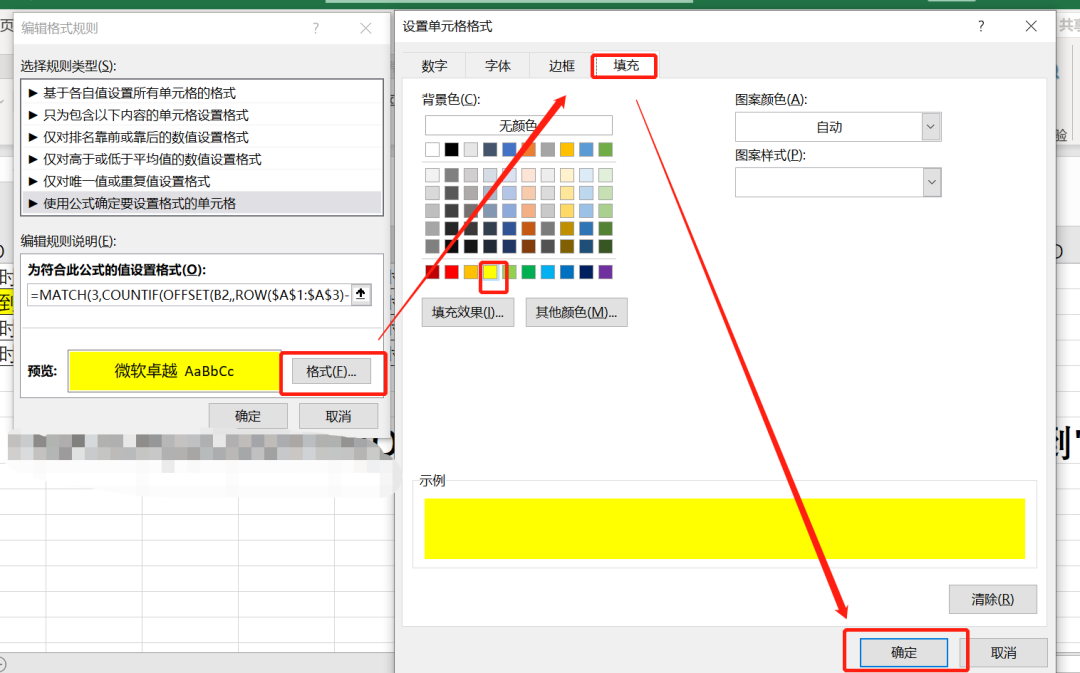This screenshot has height=673, width=1080.
Task: Close the 设置单元格格式 dialog
Action: point(1030,26)
